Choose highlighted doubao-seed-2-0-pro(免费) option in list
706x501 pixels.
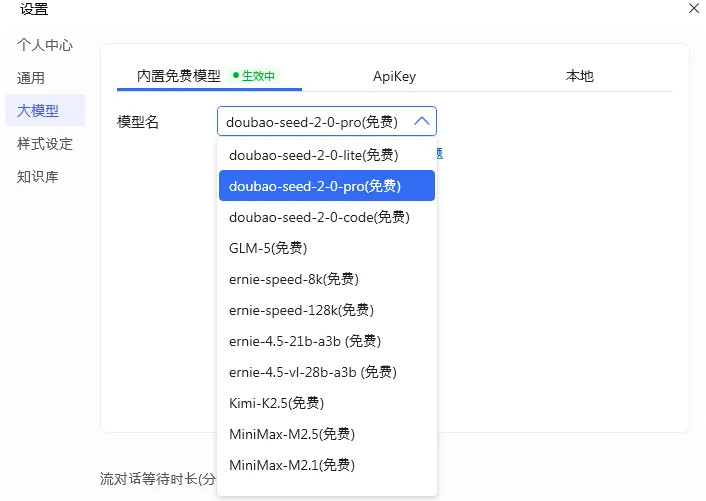[327, 185]
